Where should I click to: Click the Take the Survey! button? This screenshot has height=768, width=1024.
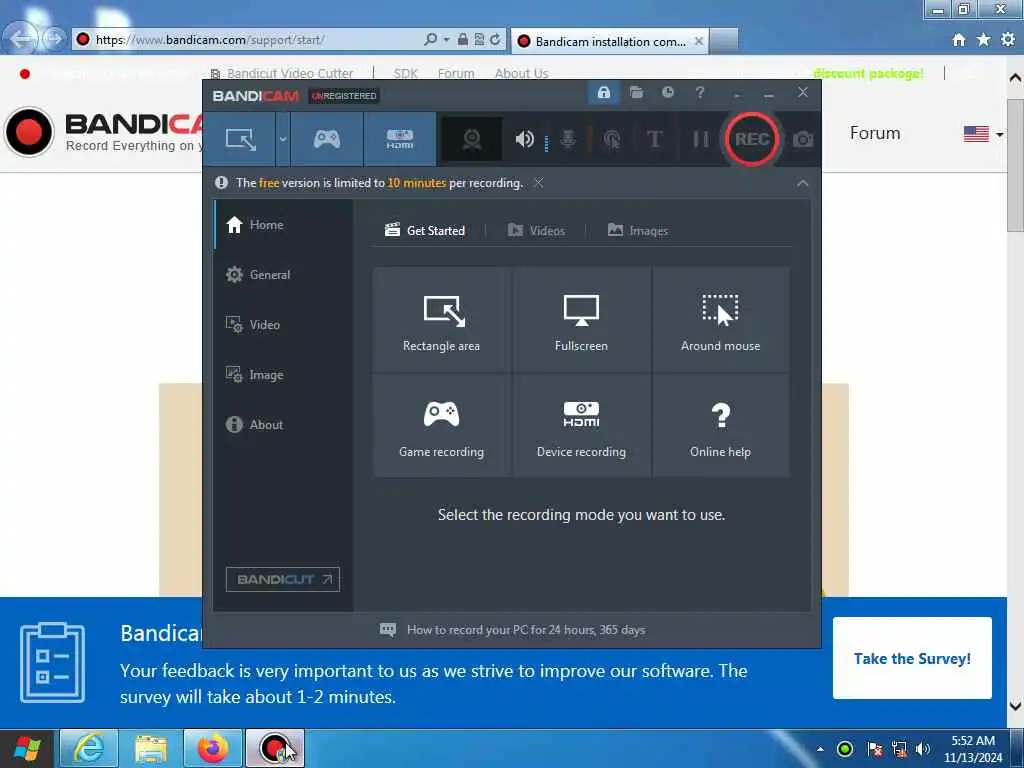pyautogui.click(x=912, y=658)
